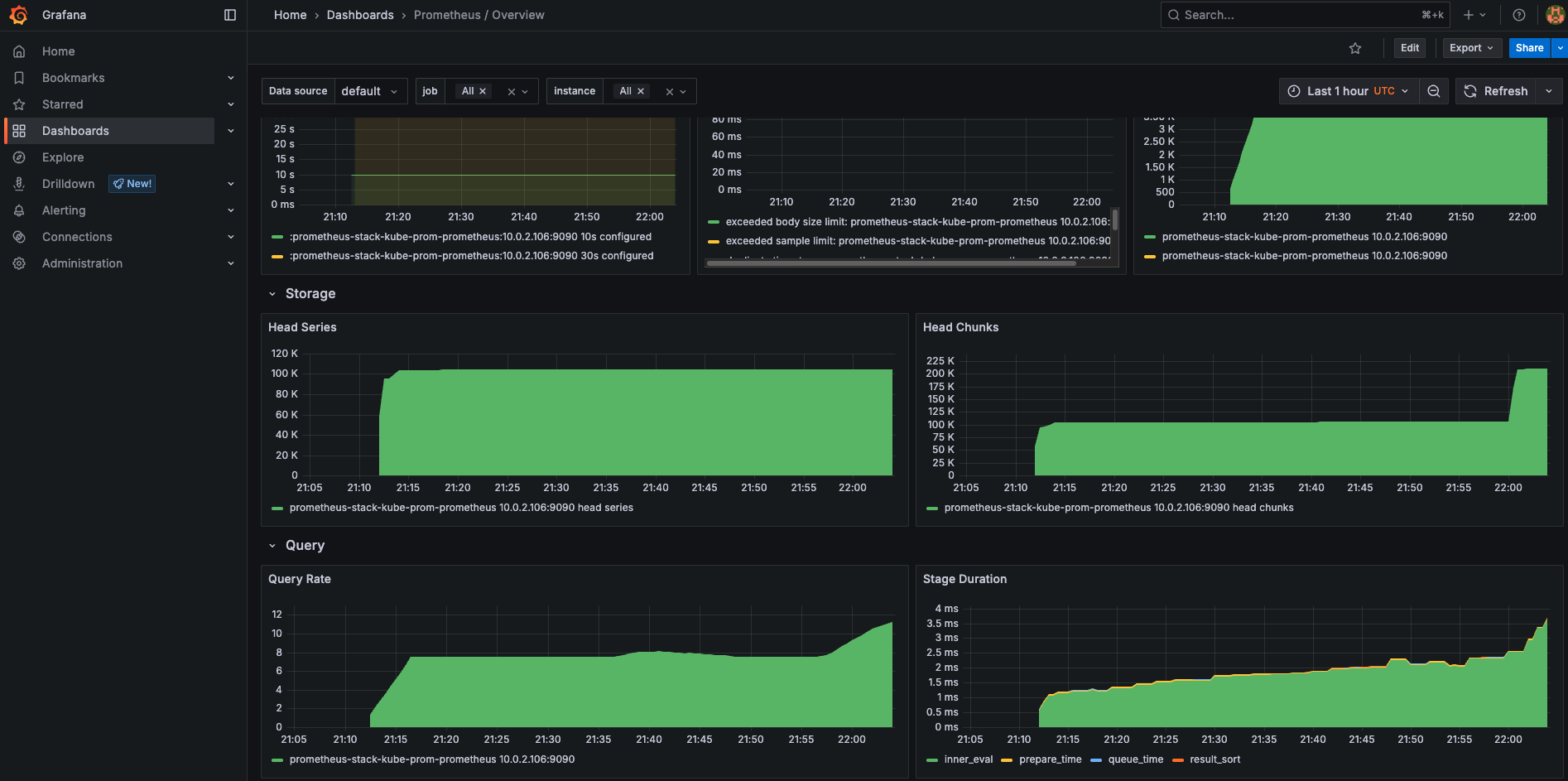Collapse the Storage row
Screen dimensions: 1568x781
[x=272, y=294]
